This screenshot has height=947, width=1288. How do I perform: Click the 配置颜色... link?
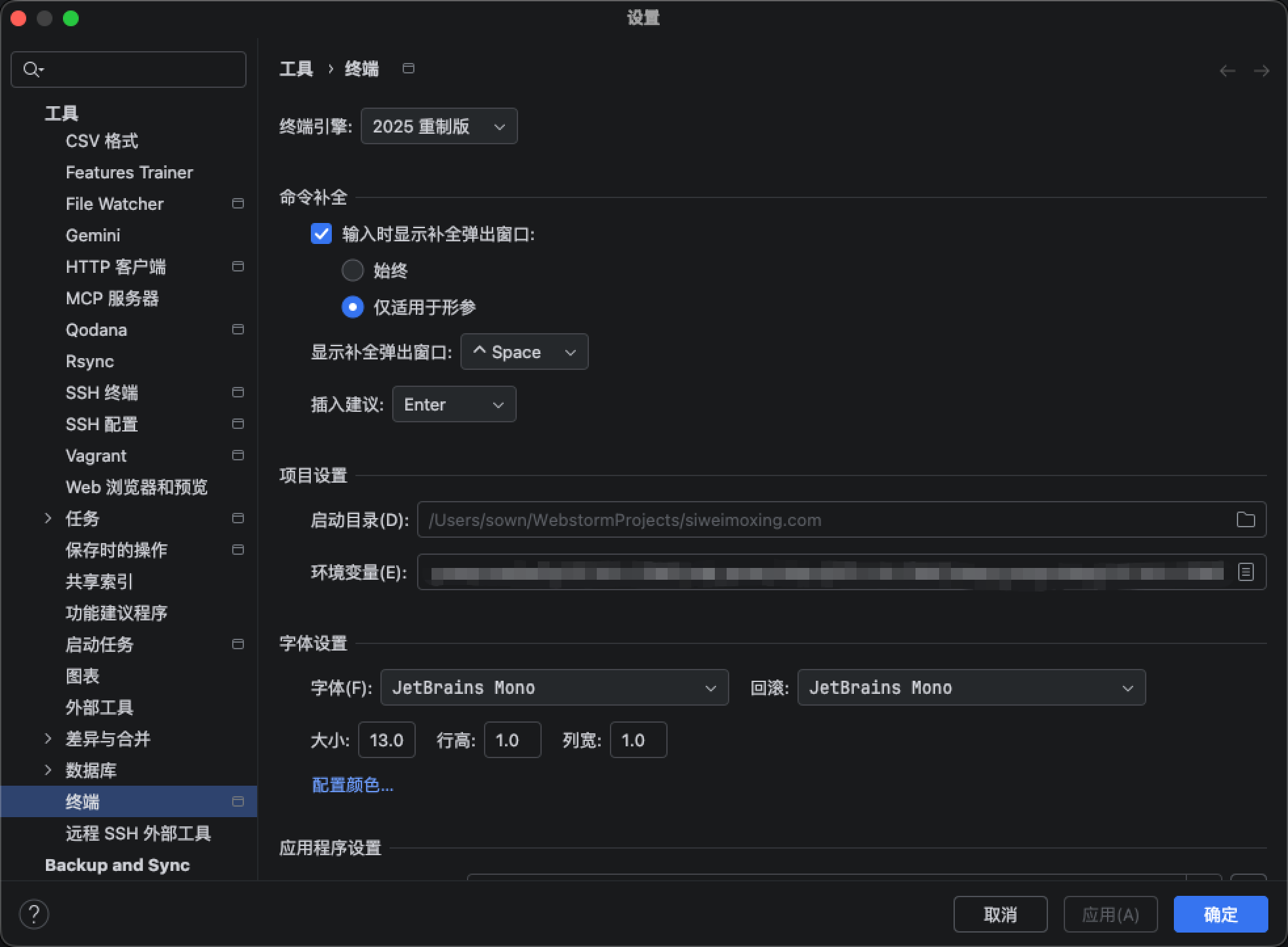coord(353,785)
